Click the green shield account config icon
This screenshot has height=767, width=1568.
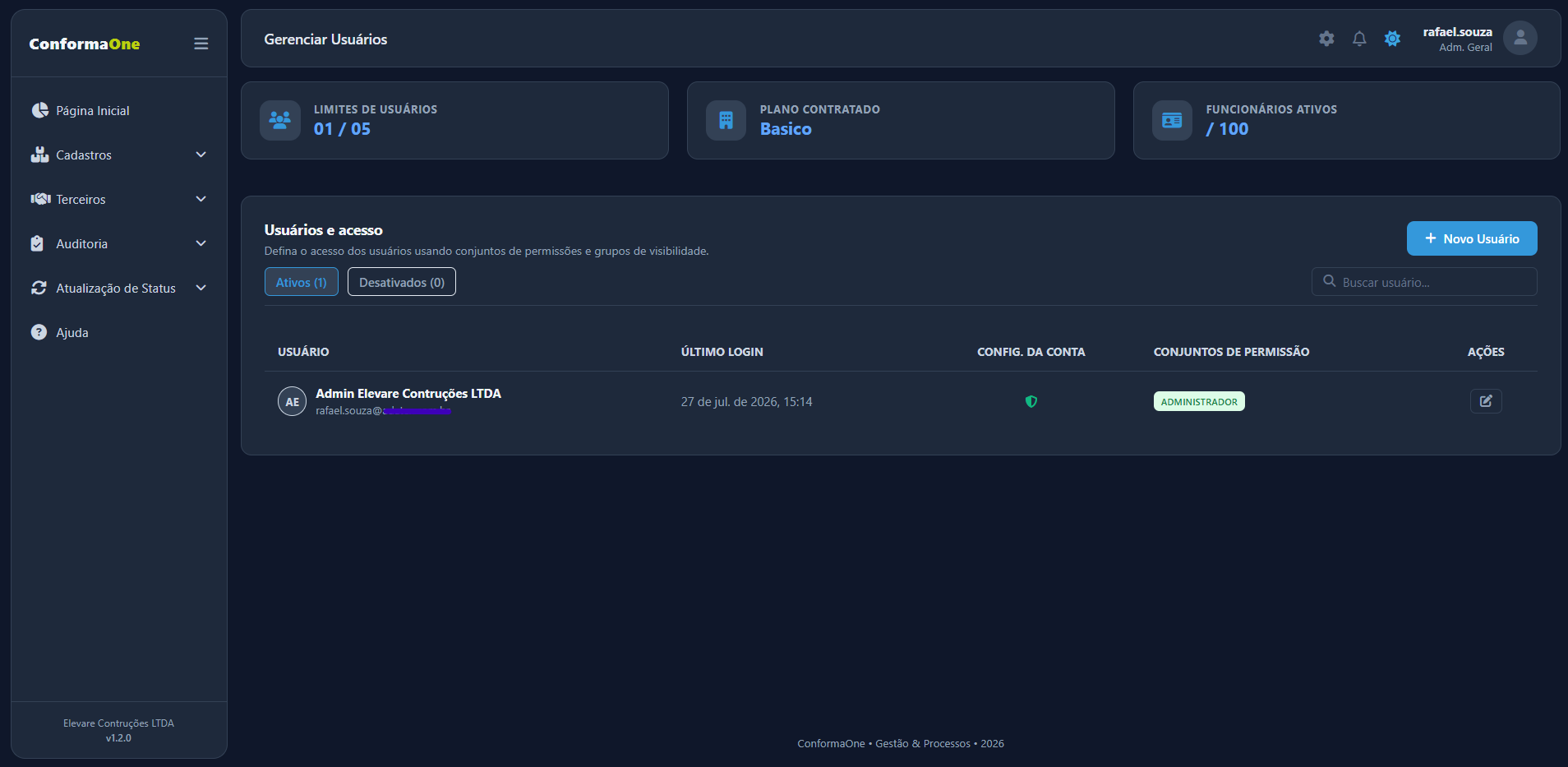click(1031, 402)
